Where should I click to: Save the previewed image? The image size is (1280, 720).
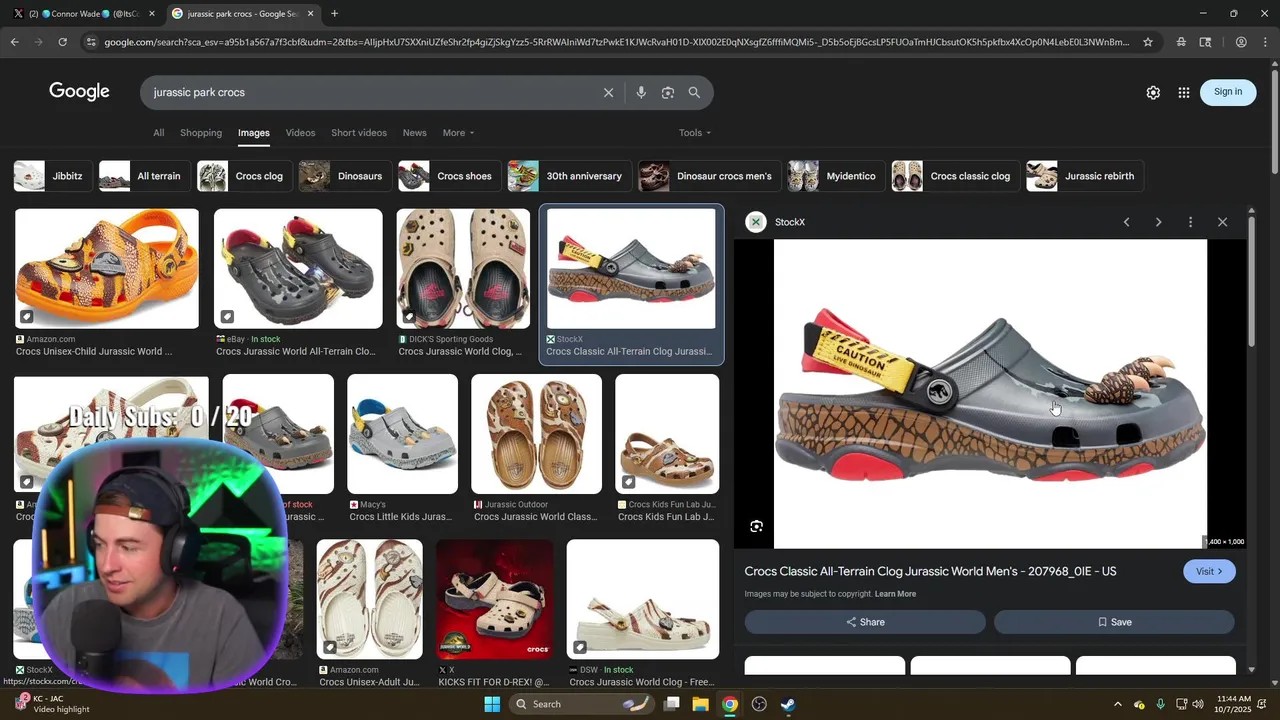point(1114,622)
